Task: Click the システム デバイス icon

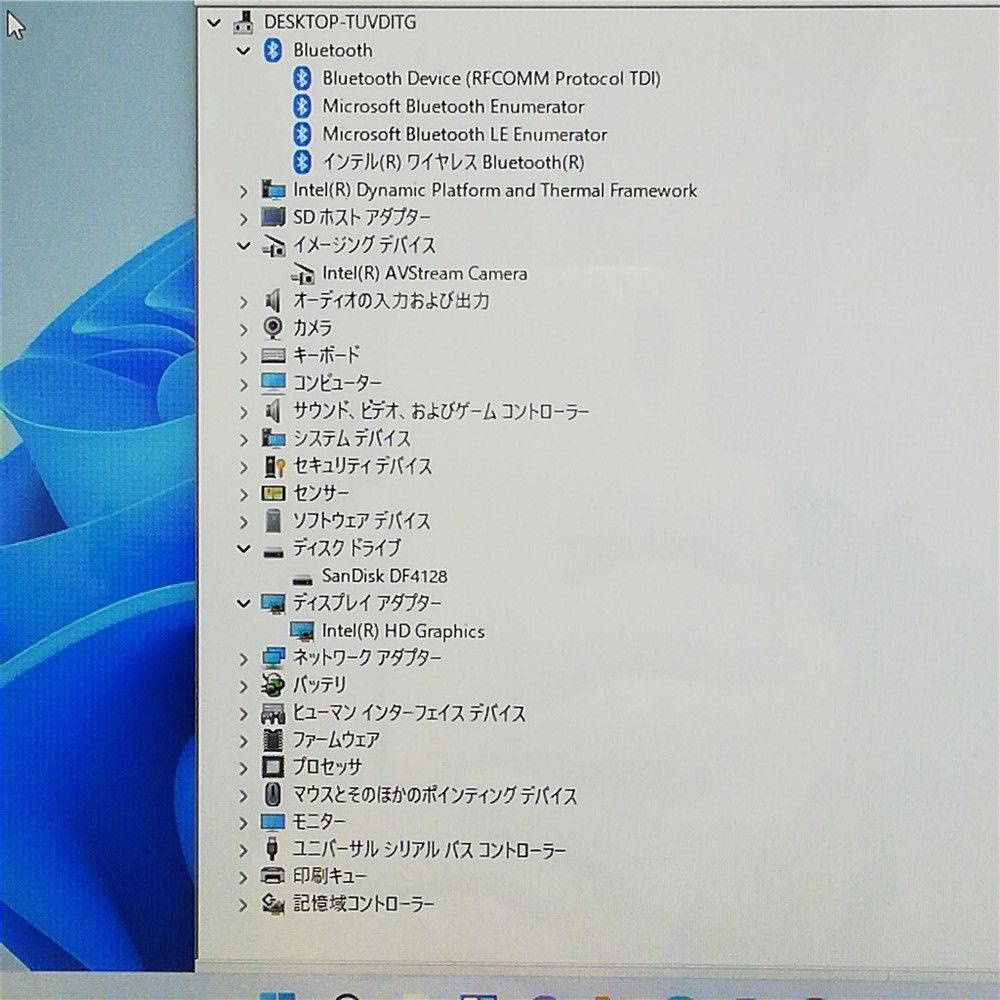Action: pos(273,438)
